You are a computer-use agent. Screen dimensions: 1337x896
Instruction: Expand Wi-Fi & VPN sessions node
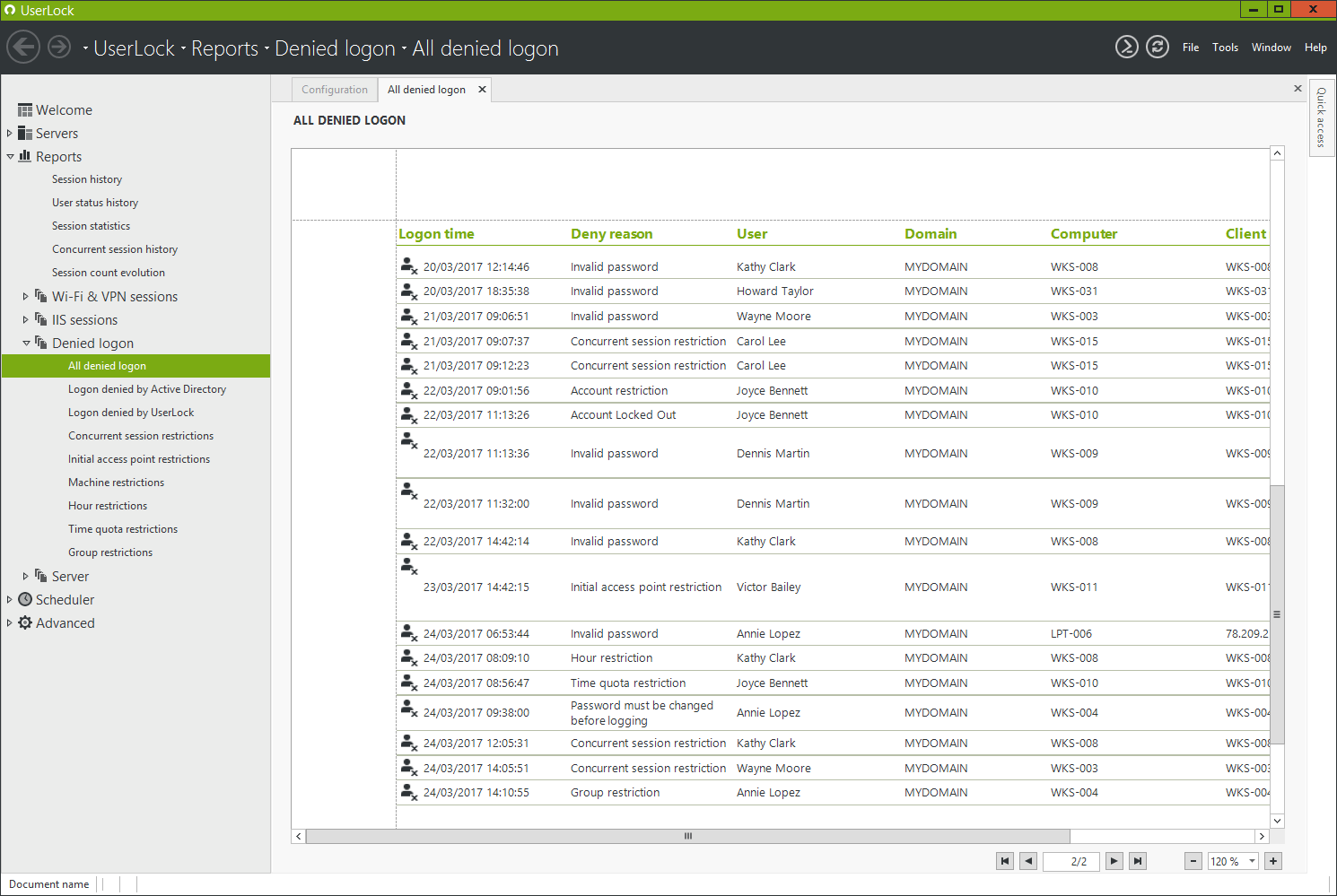[x=25, y=296]
